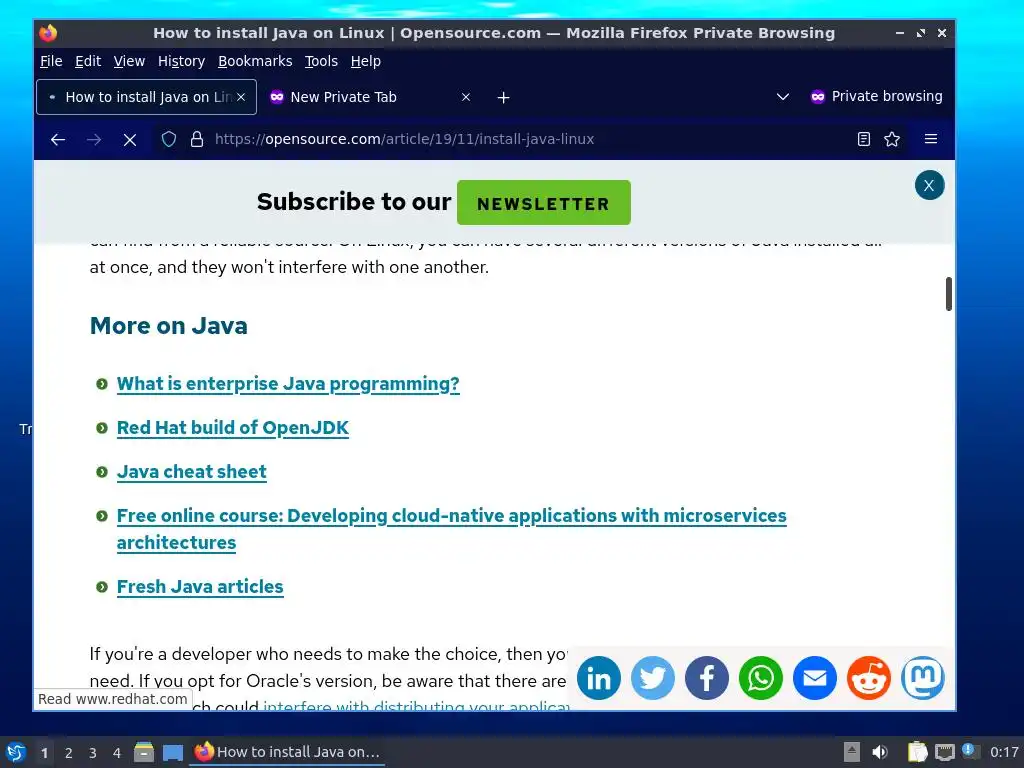The width and height of the screenshot is (1024, 768).
Task: Switch to the New Private Tab
Action: pyautogui.click(x=368, y=97)
